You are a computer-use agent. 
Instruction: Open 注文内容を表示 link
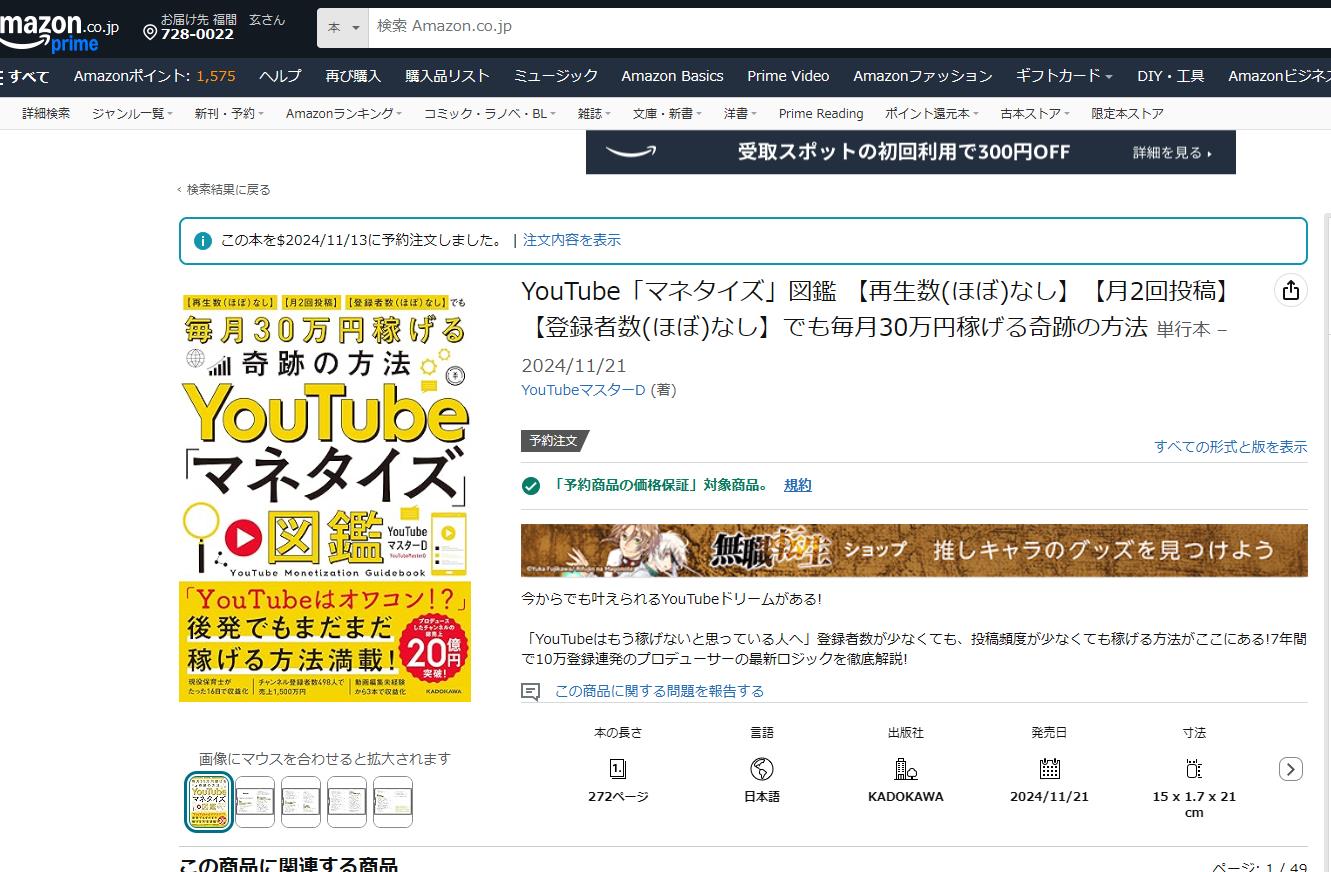(x=572, y=240)
